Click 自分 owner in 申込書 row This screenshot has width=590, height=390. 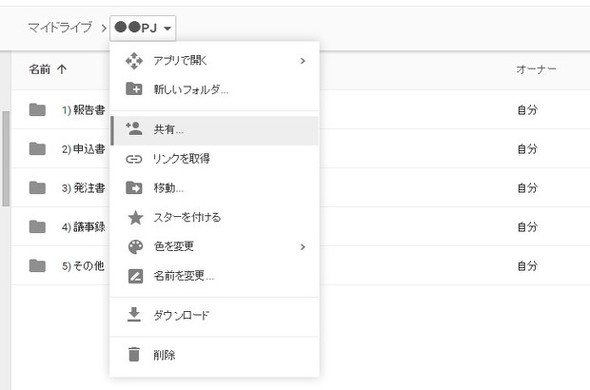[528, 149]
